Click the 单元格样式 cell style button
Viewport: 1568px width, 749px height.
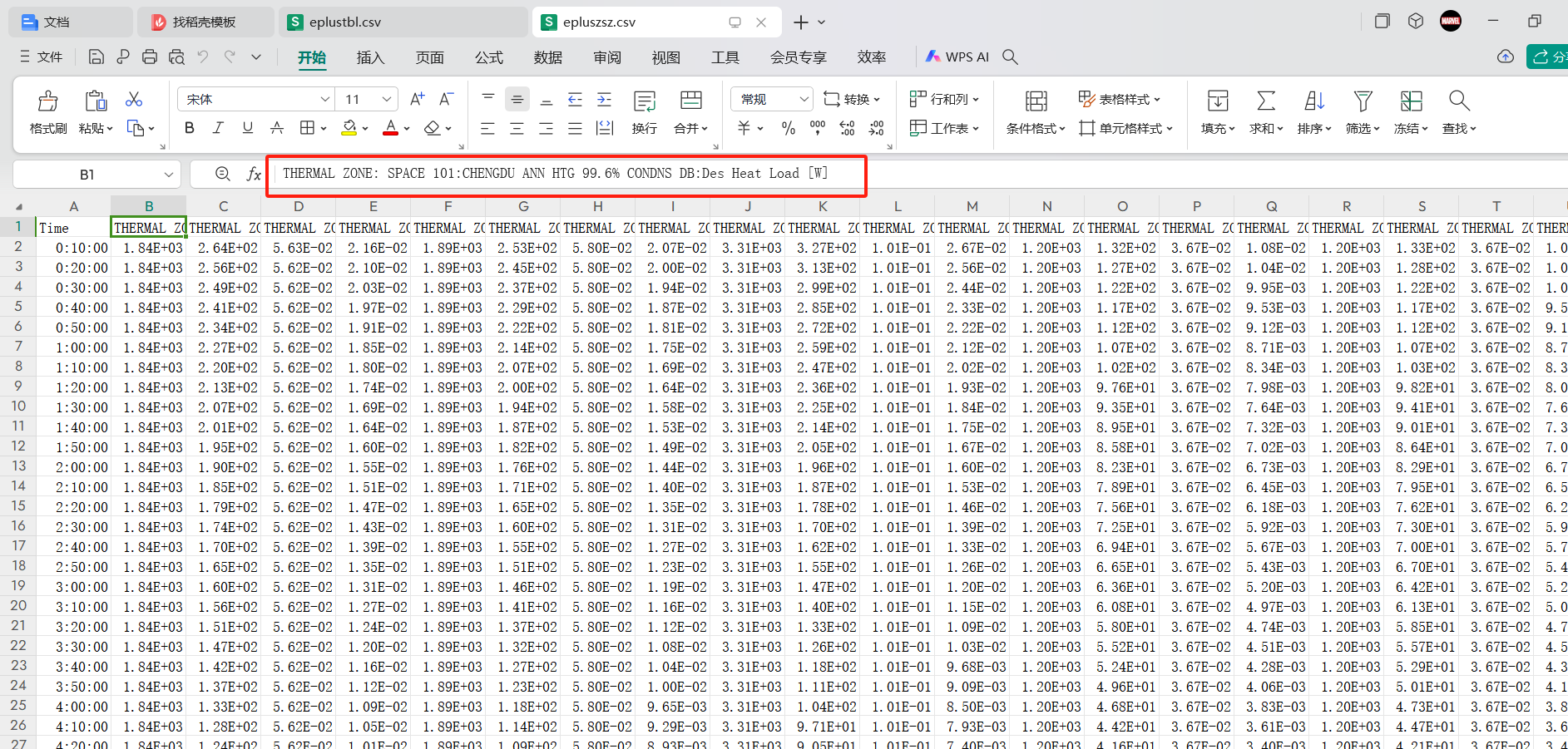pos(1125,128)
